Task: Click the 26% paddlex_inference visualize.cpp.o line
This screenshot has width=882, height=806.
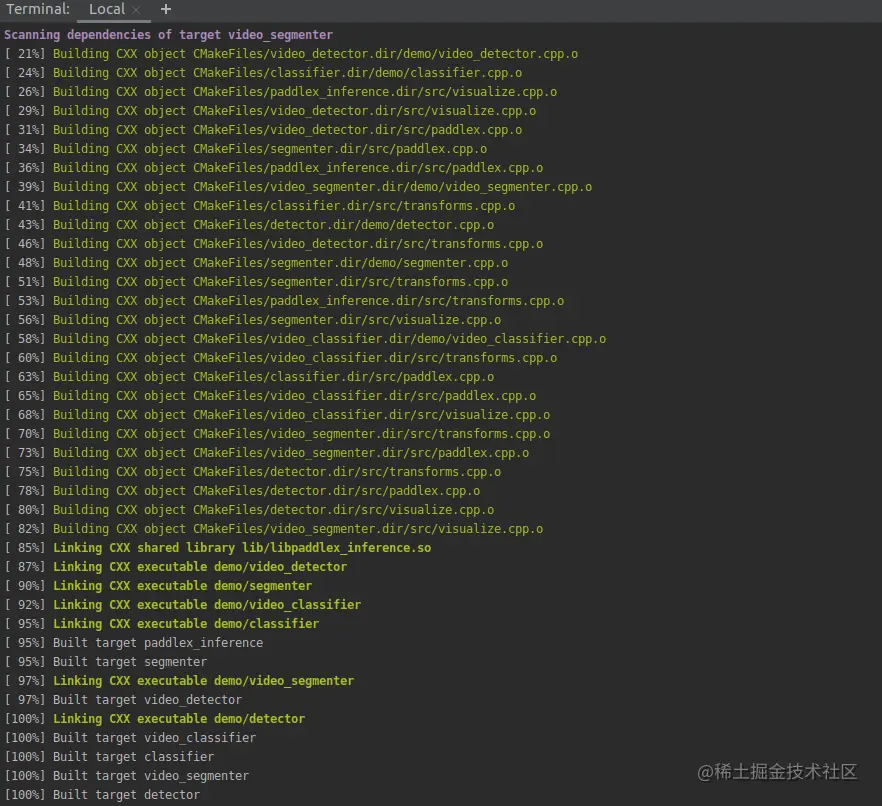Action: click(x=281, y=92)
